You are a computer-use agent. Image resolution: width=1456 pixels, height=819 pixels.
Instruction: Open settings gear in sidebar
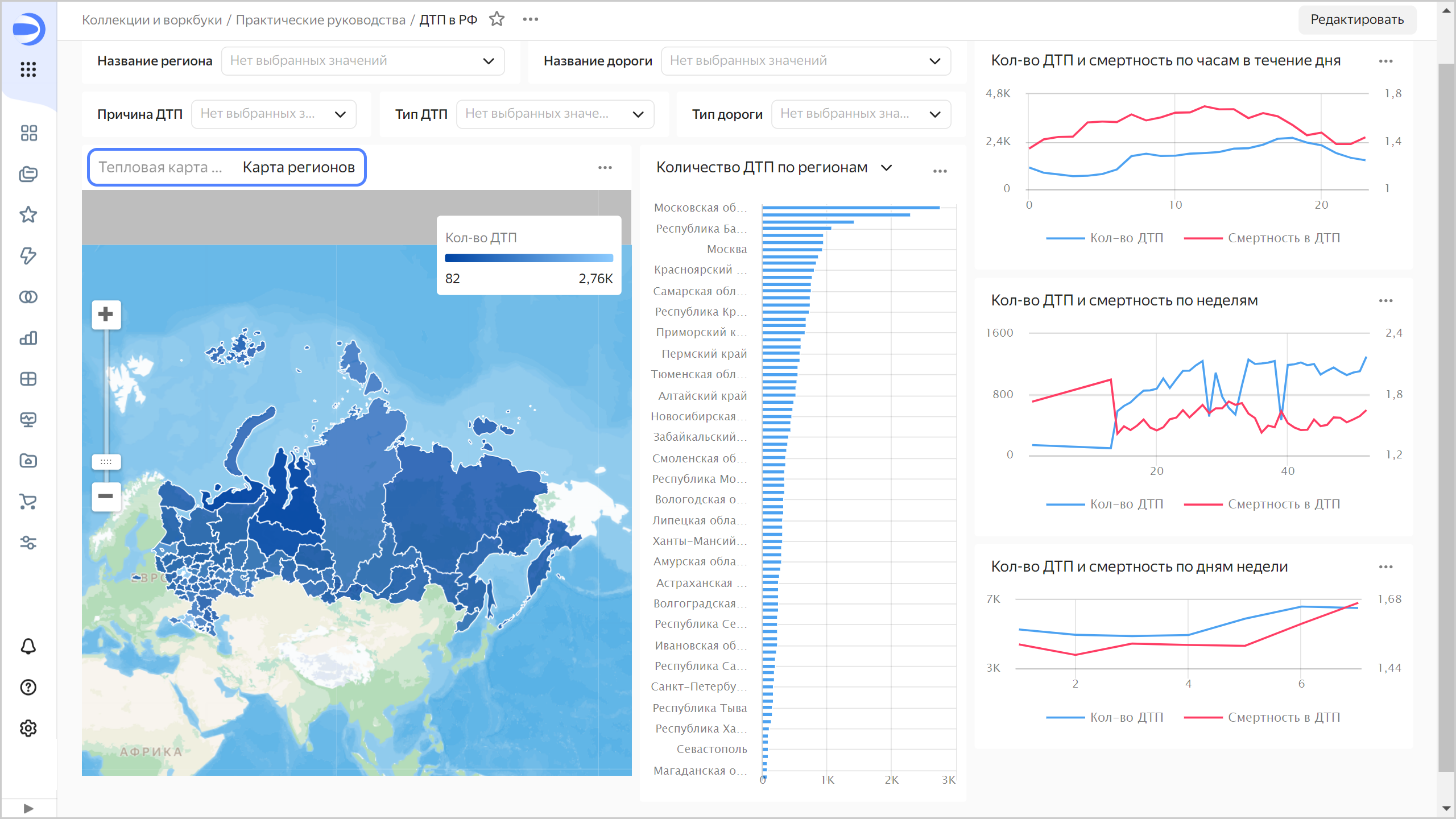click(28, 728)
